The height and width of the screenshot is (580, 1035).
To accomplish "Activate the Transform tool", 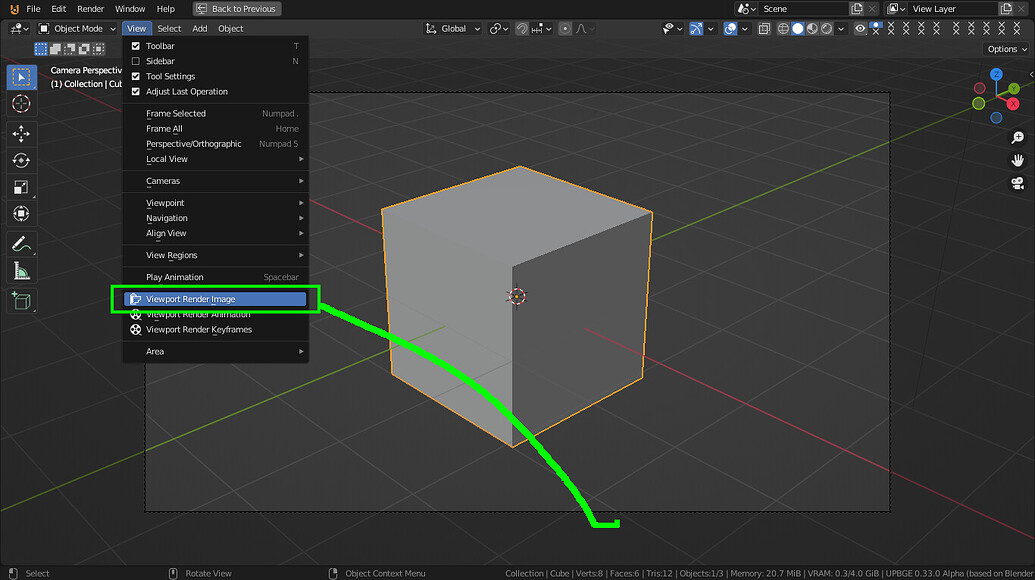I will (21, 214).
